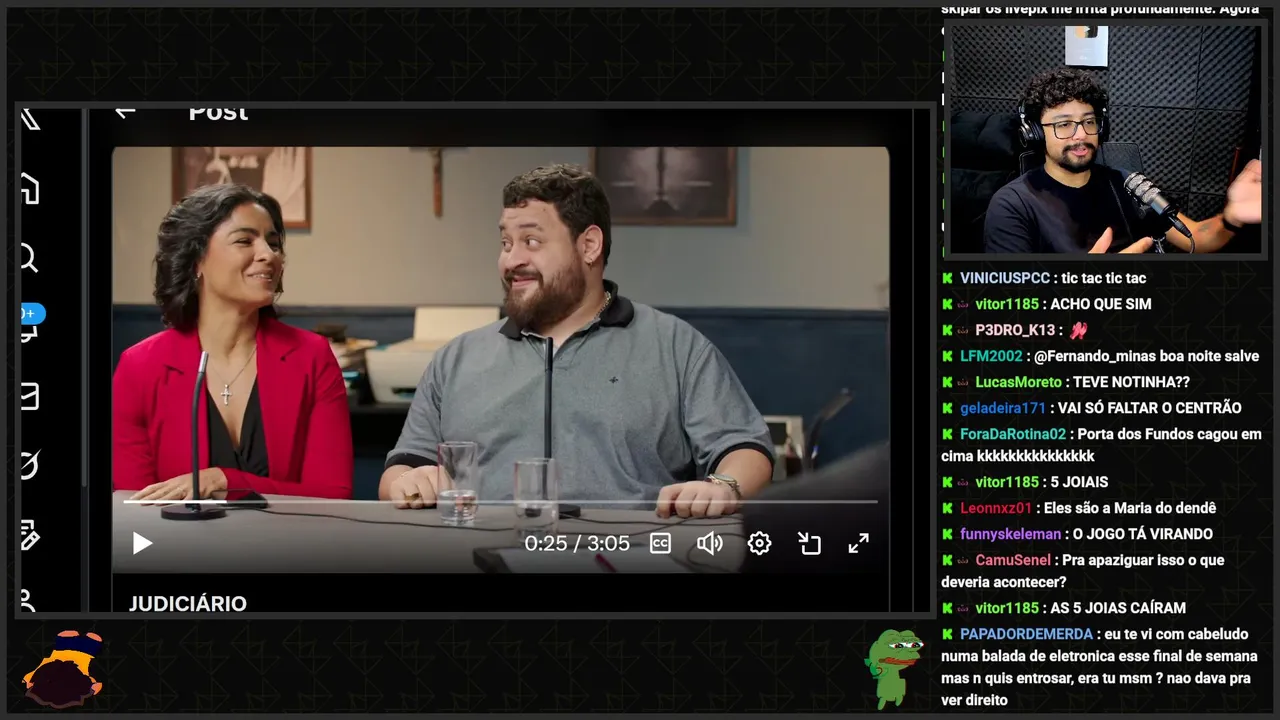
Task: Open Home in the X sidebar
Action: [x=29, y=189]
